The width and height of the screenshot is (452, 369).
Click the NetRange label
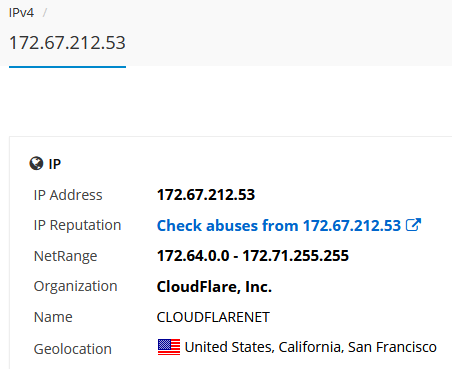coord(65,256)
